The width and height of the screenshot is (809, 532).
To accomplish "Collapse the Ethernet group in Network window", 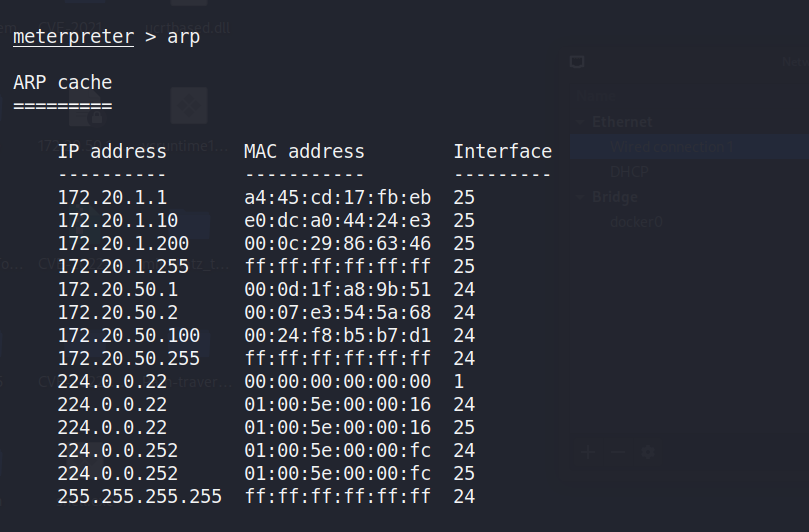I will 580,122.
